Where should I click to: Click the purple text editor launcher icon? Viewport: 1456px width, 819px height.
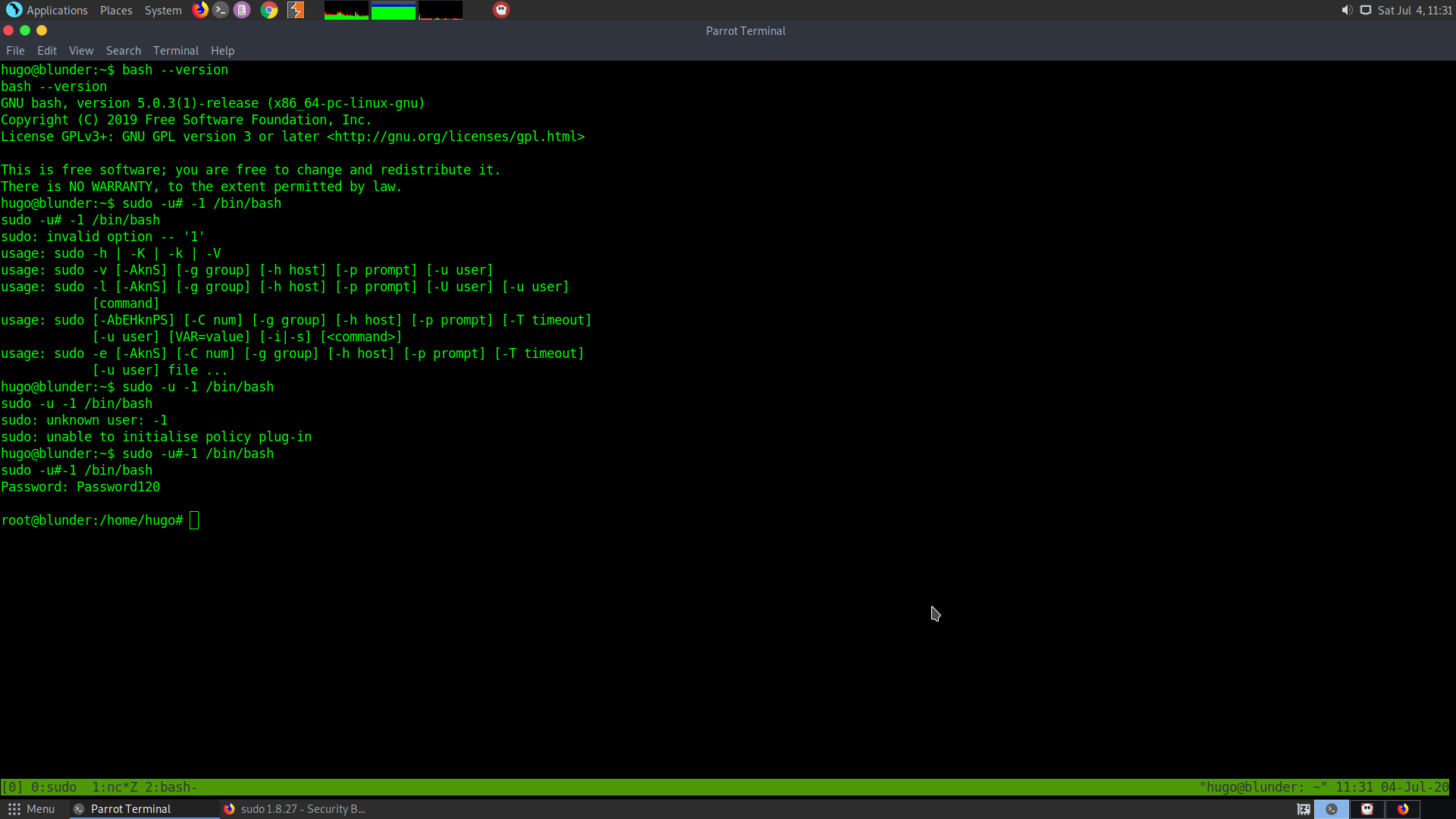coord(242,10)
